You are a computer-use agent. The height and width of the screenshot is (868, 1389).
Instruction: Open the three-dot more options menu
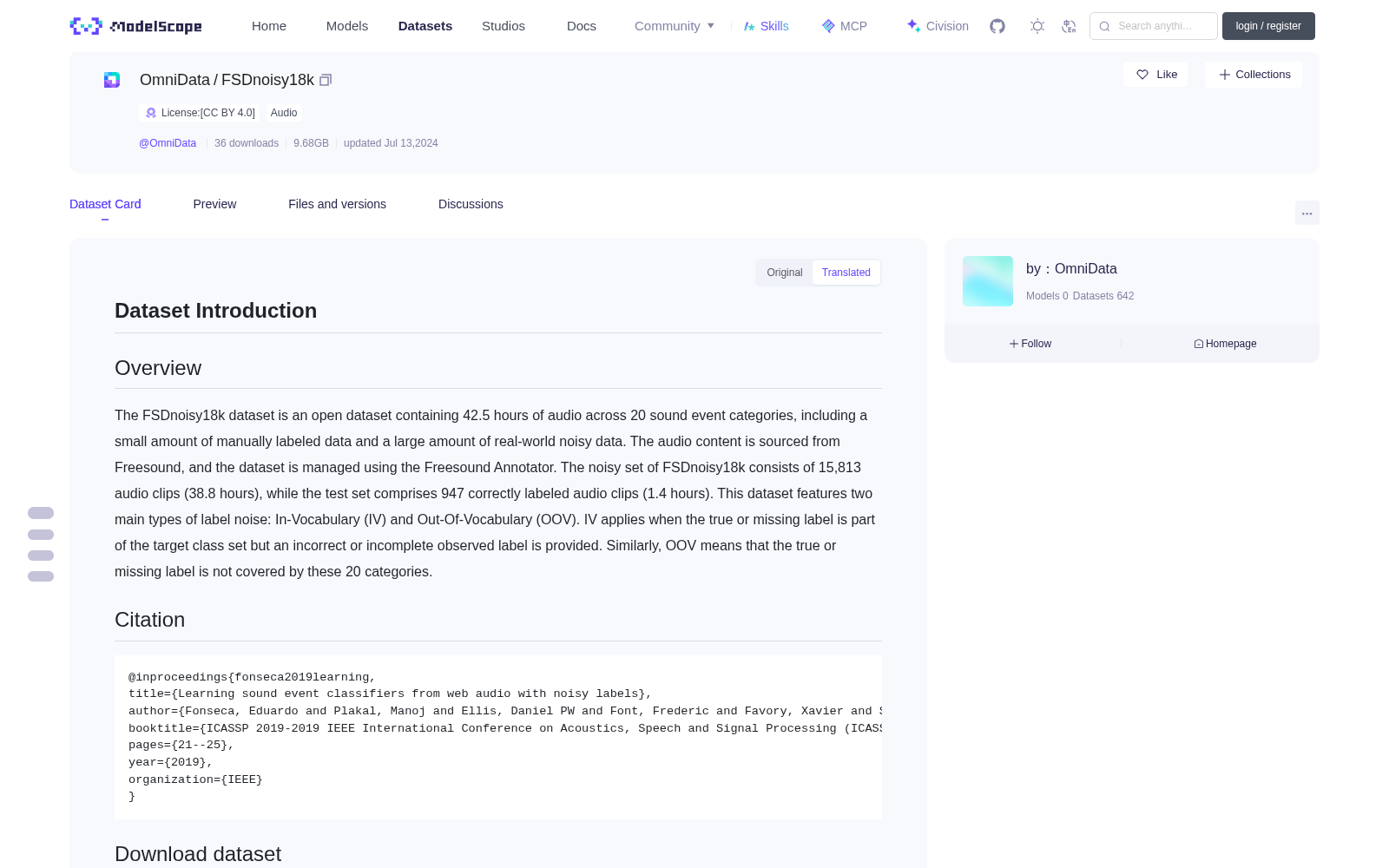(1307, 213)
